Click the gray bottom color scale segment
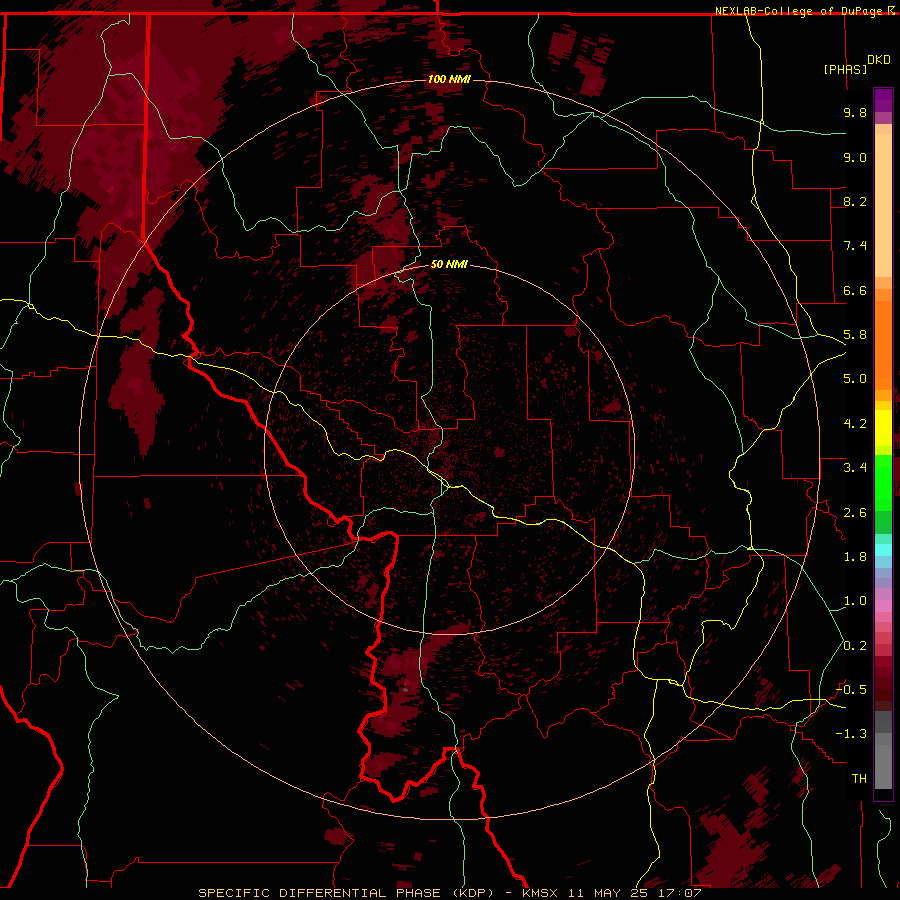 (883, 766)
